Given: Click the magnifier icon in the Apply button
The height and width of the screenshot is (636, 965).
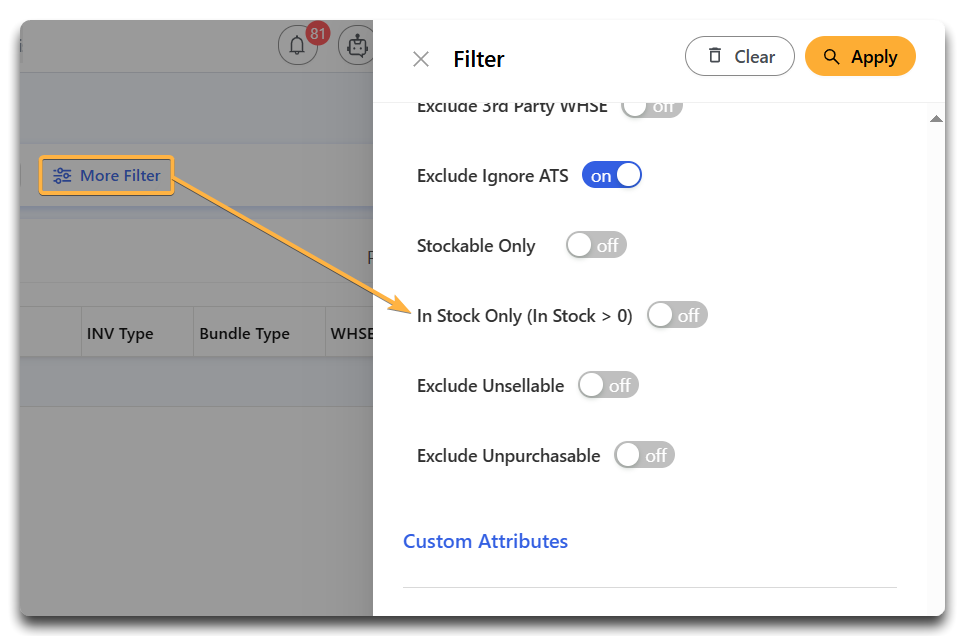Looking at the screenshot, I should tap(831, 57).
